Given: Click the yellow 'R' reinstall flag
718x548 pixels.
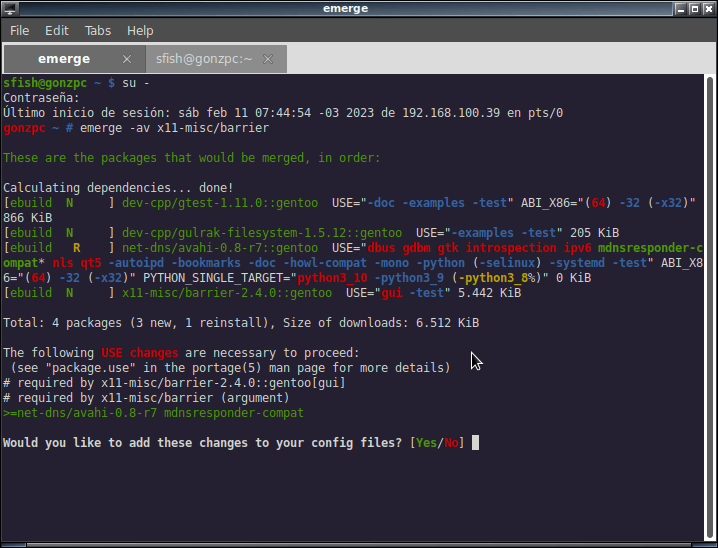Looking at the screenshot, I should 76,248.
